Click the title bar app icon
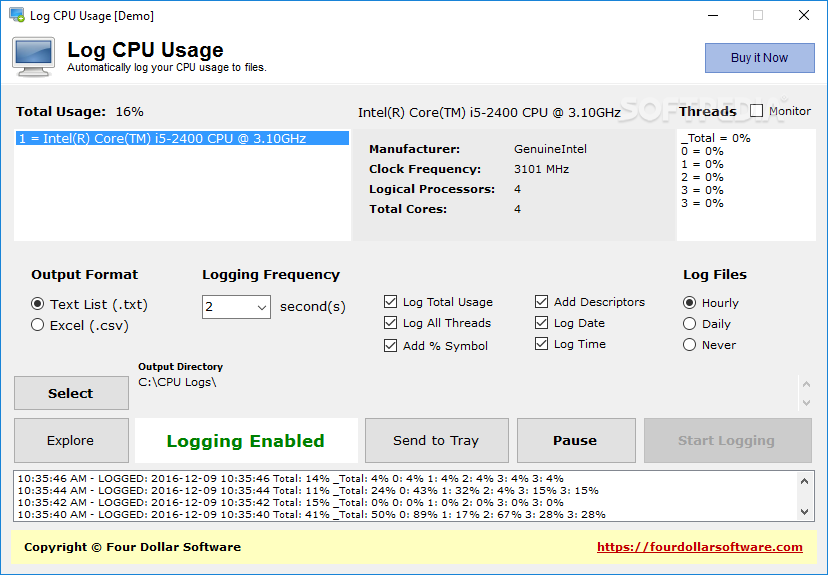 pyautogui.click(x=17, y=15)
